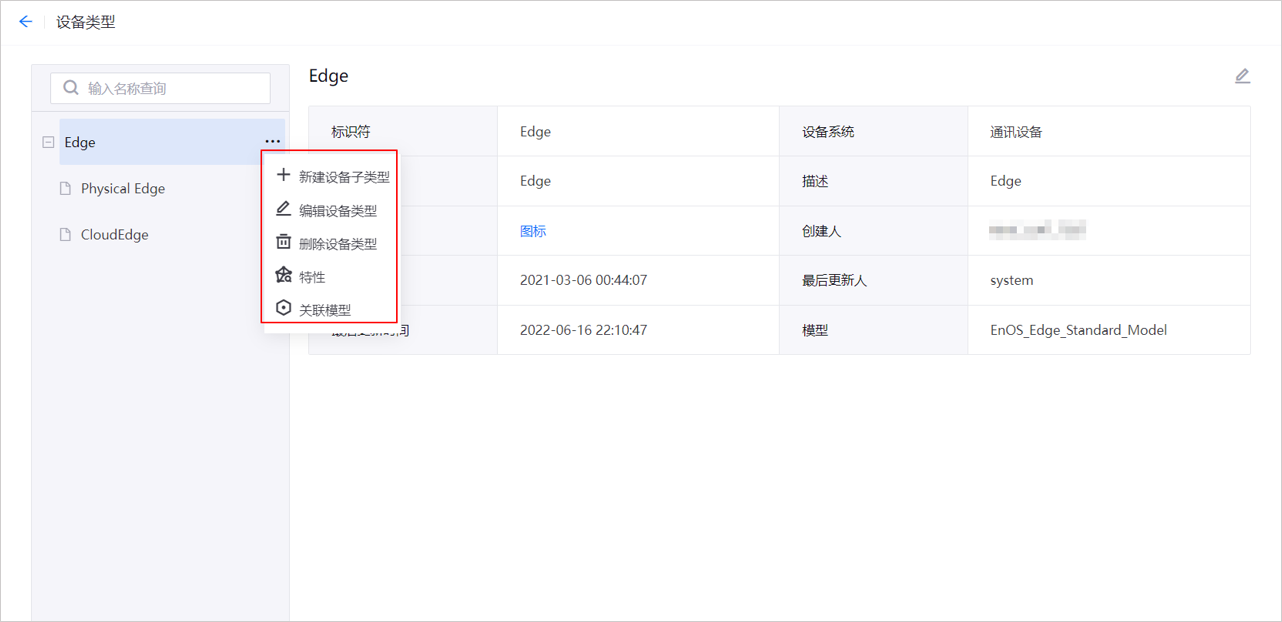This screenshot has height=622, width=1282.
Task: Click the badge icon next to 特性
Action: click(x=281, y=274)
